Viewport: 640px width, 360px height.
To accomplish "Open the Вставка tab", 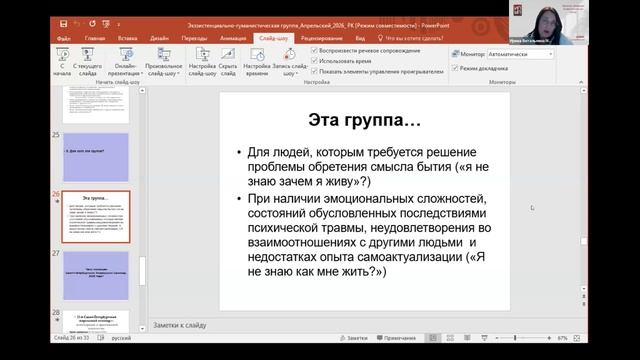I will pyautogui.click(x=127, y=38).
